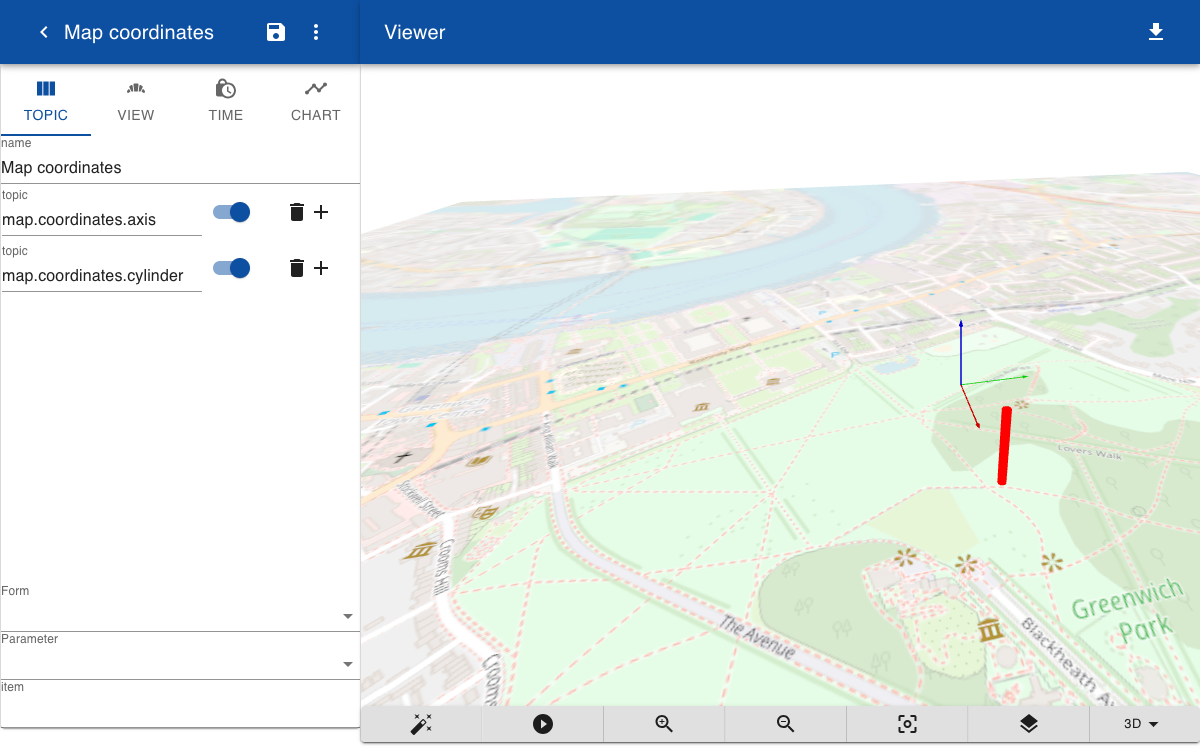
Task: Save the Map coordinates configuration
Action: [x=276, y=32]
